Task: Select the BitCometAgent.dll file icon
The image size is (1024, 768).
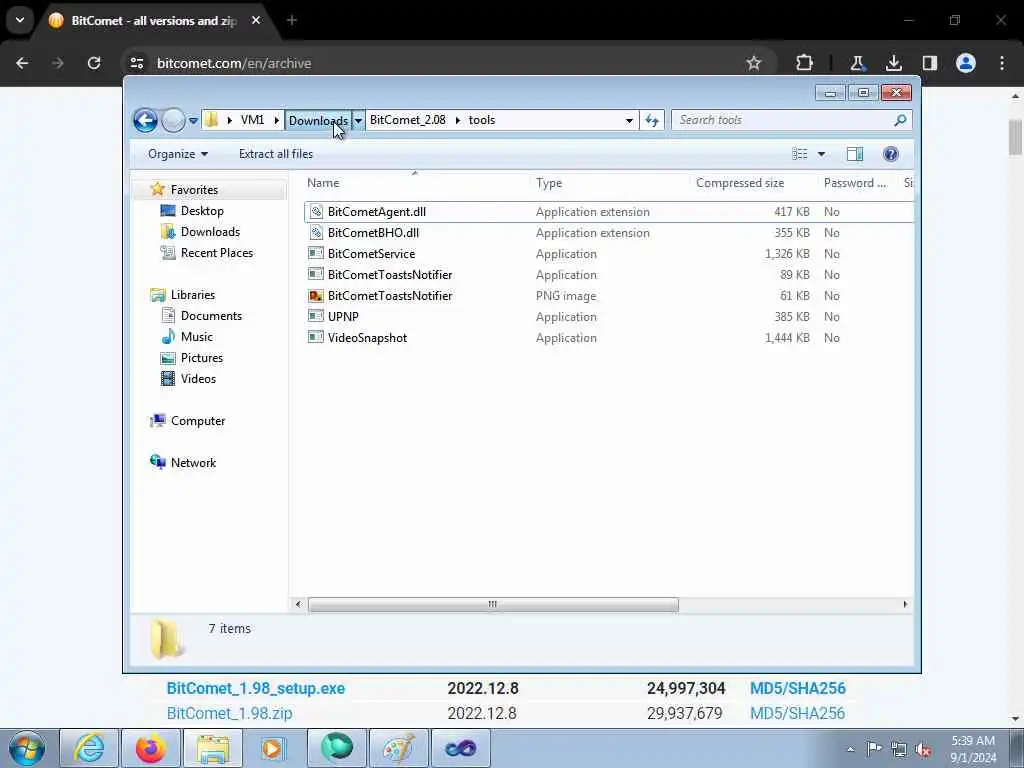Action: tap(316, 212)
